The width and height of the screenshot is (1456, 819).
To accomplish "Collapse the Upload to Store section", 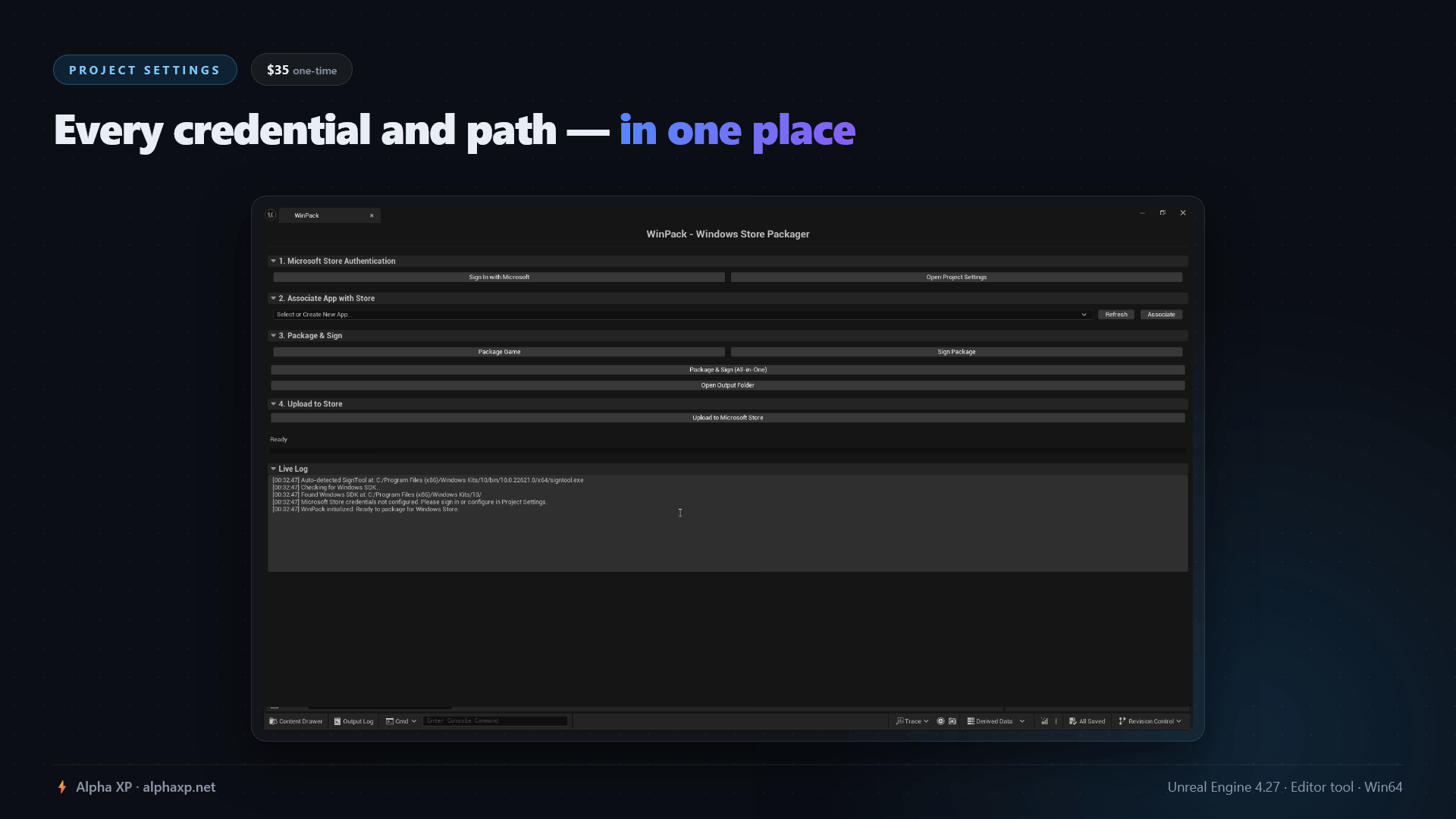I will point(274,404).
